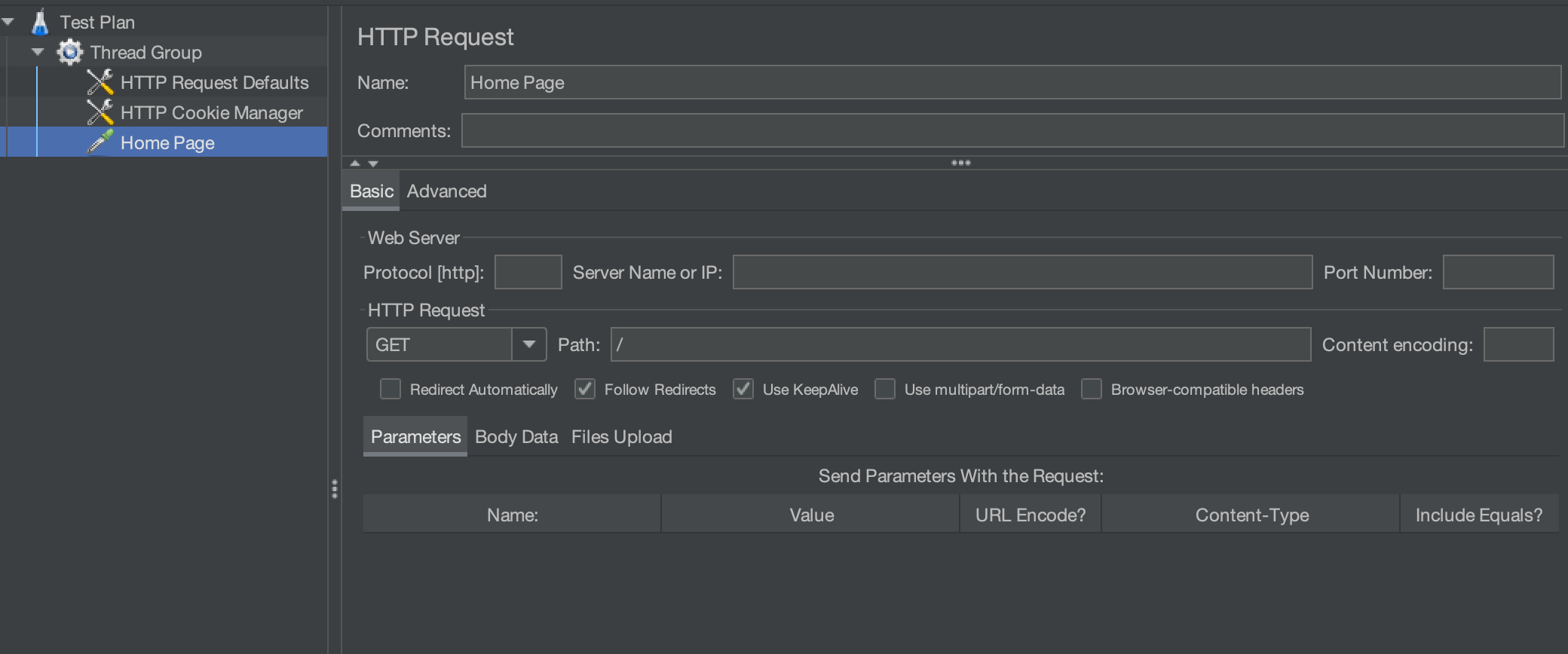Select HTTP Request Defaults tree item
Image resolution: width=1568 pixels, height=654 pixels.
coord(215,83)
